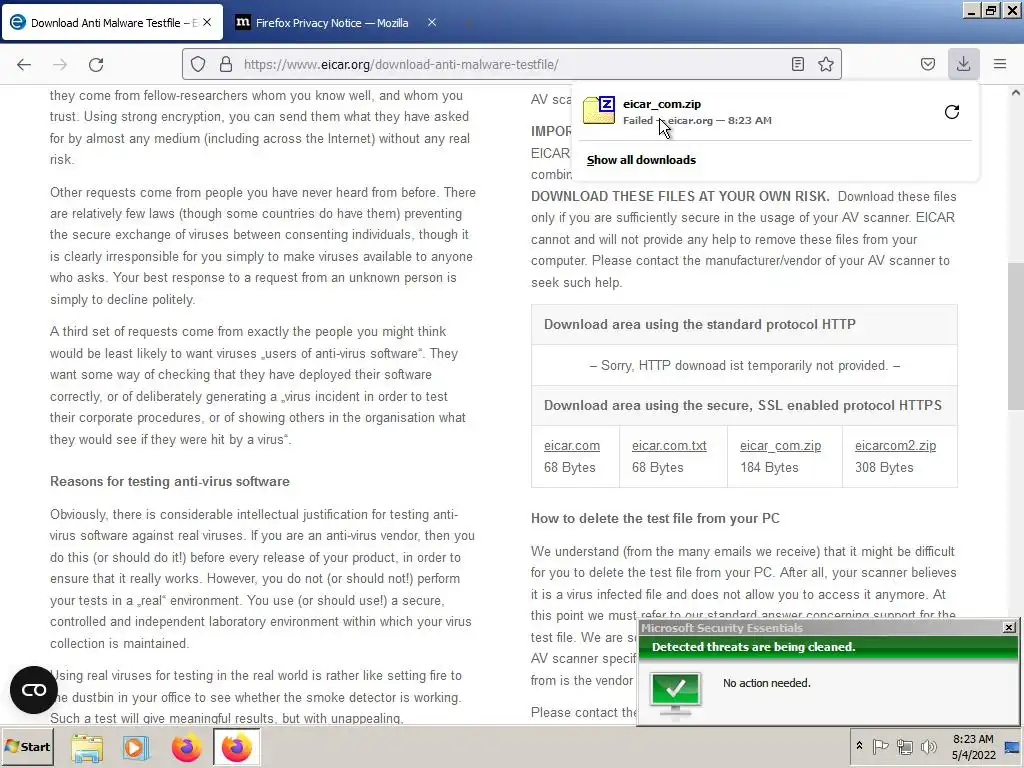Click the Show desktop button
Image resolution: width=1024 pixels, height=768 pixels.
(x=1013, y=747)
